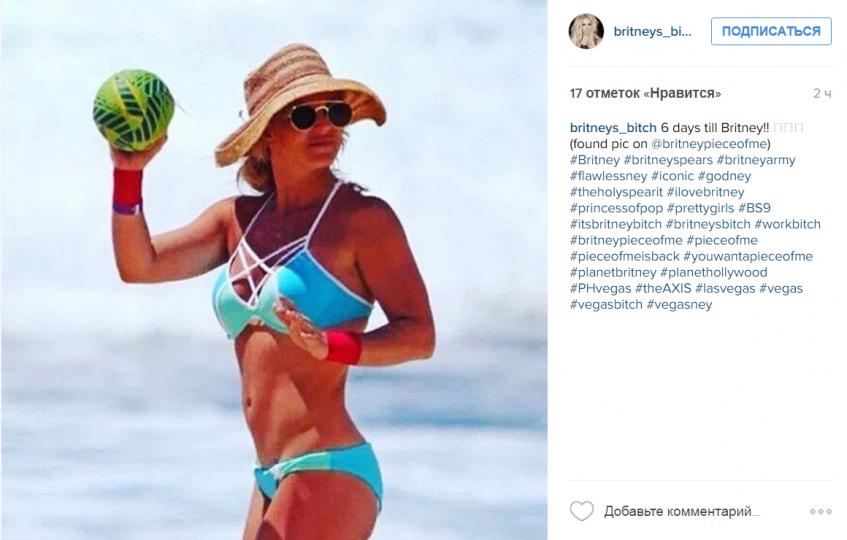View the 17 отметок «Нравится» likes list
The width and height of the screenshot is (847, 540).
[x=645, y=93]
